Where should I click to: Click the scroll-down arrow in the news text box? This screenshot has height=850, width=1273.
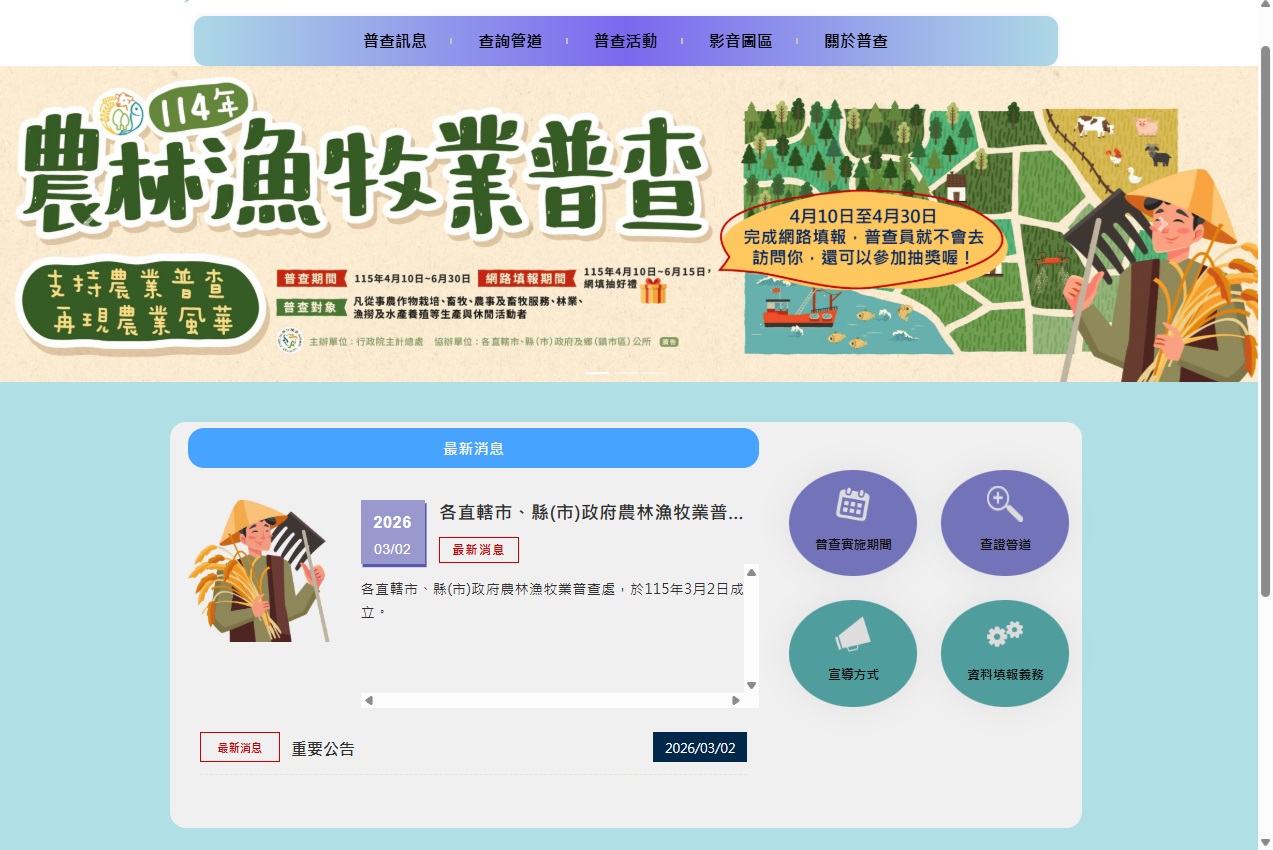click(x=750, y=686)
